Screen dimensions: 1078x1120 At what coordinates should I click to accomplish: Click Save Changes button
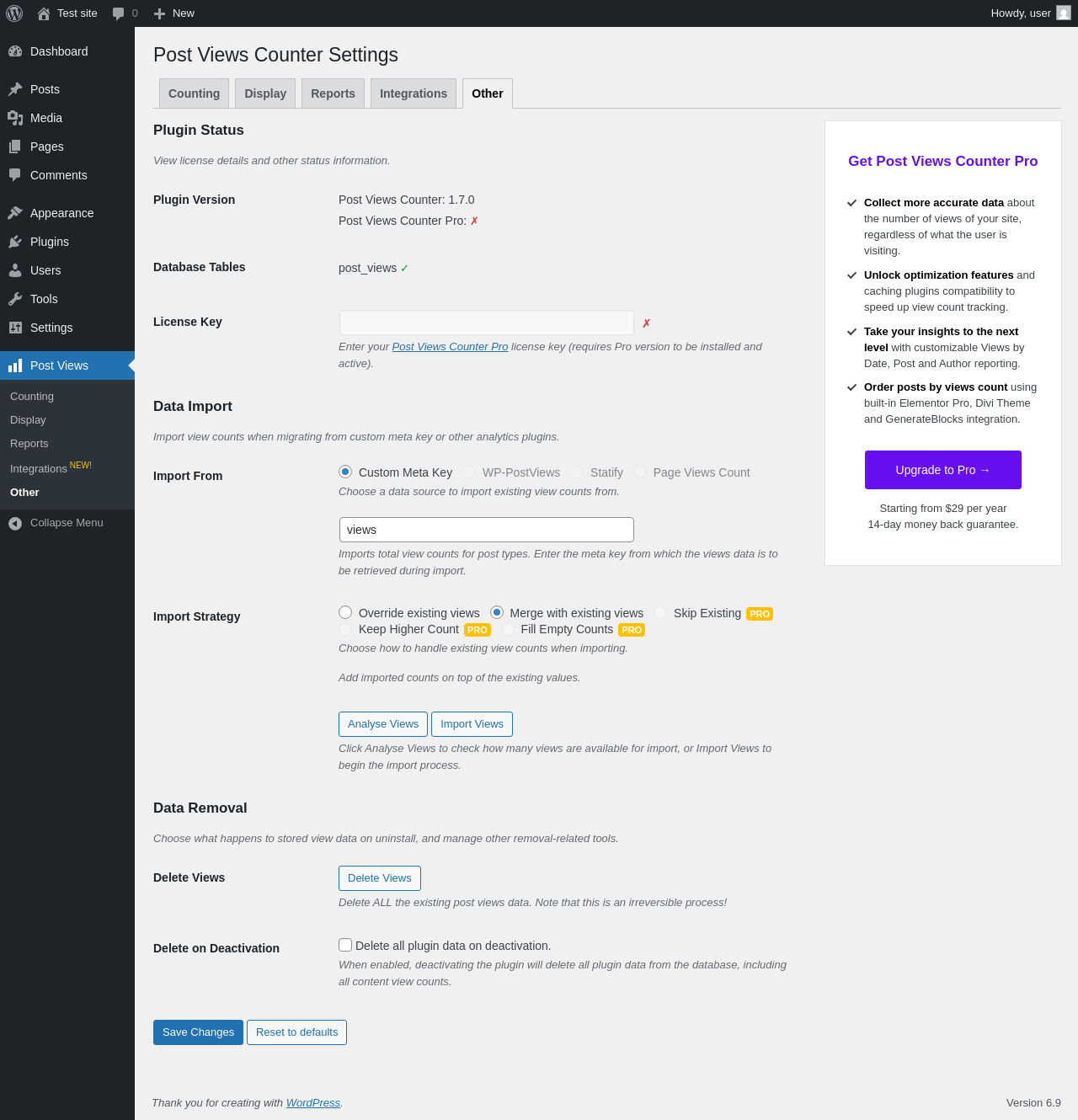[198, 1032]
